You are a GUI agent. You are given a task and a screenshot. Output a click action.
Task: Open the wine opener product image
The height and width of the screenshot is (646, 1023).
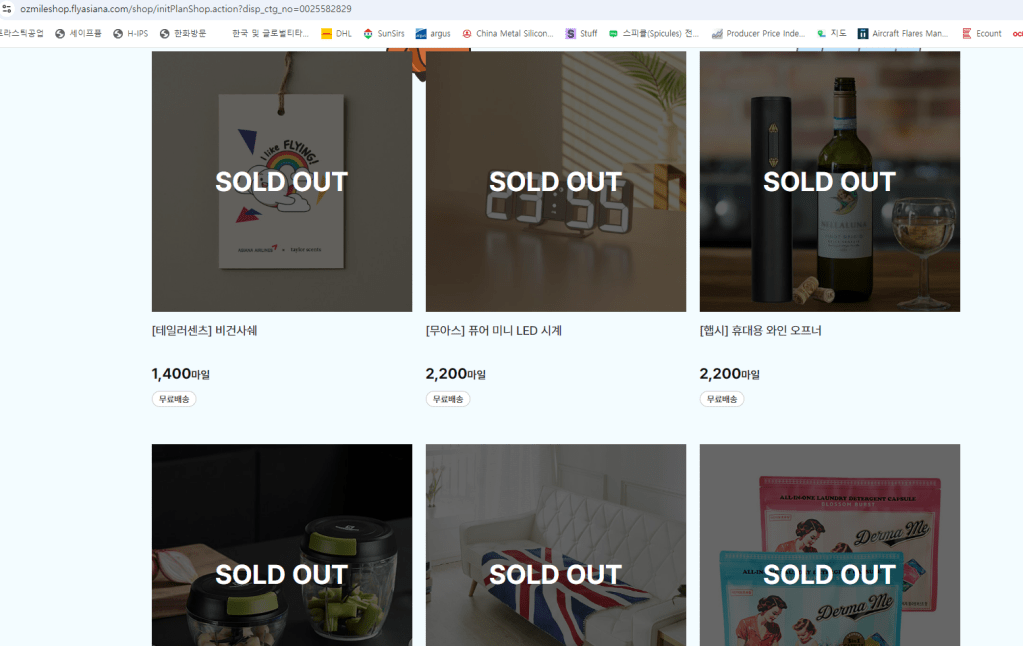point(830,182)
